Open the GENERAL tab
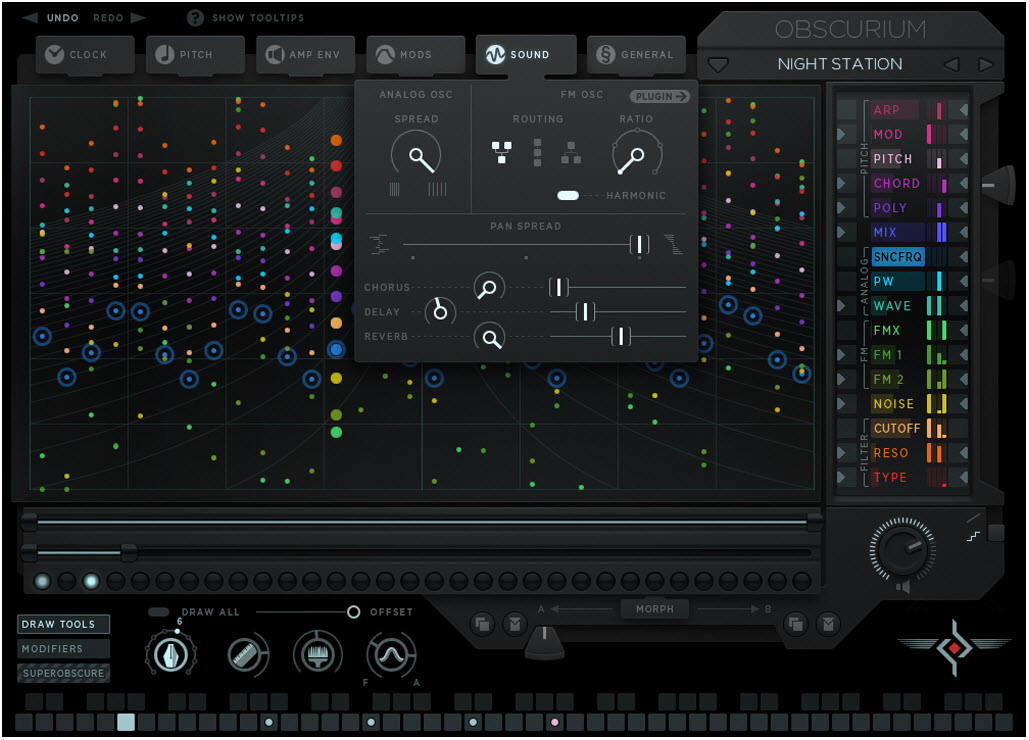Image resolution: width=1029 pixels, height=740 pixels. [x=636, y=54]
